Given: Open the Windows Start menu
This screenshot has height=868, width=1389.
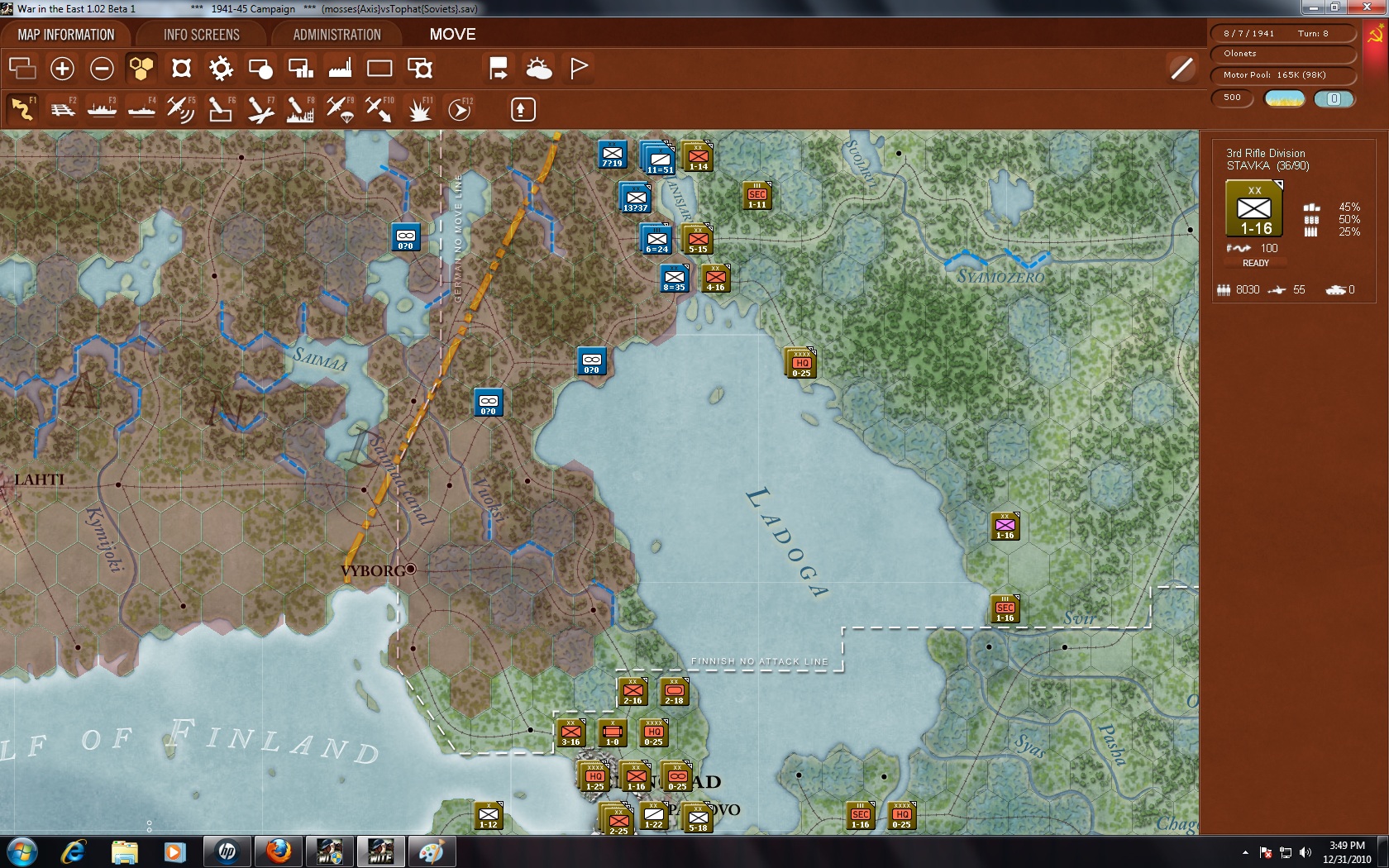Looking at the screenshot, I should [x=21, y=851].
